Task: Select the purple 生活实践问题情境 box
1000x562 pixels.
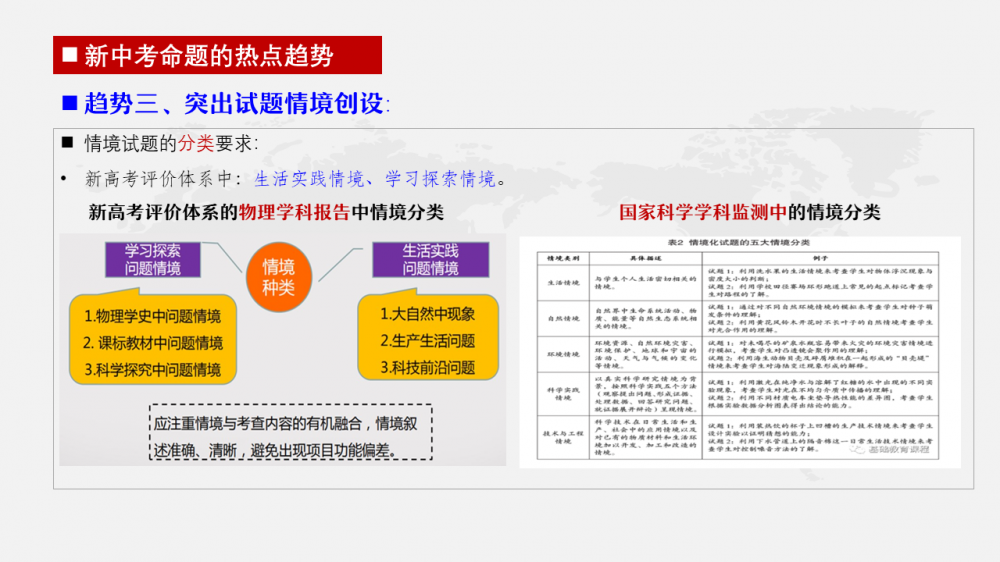Action: click(x=430, y=259)
